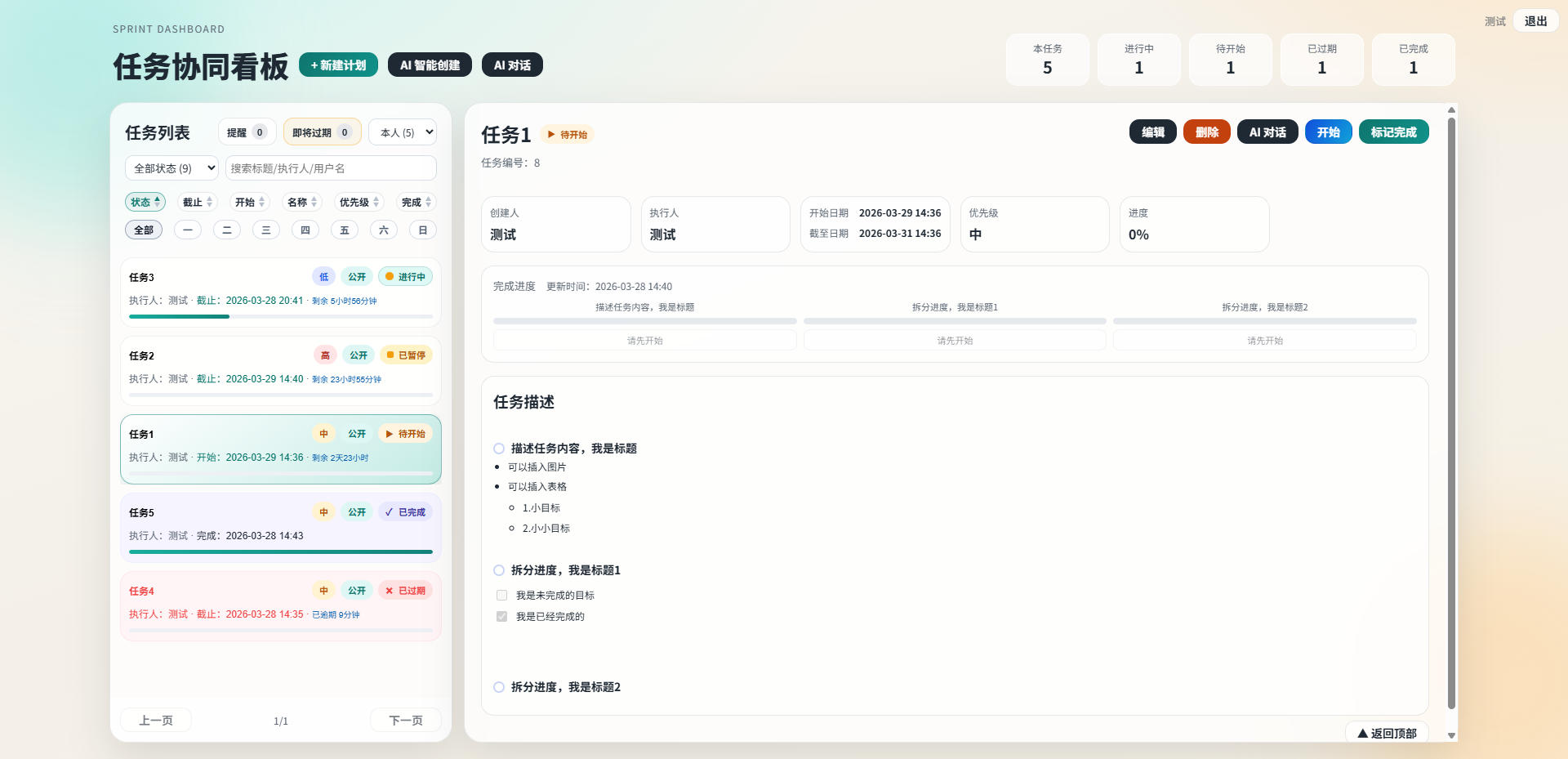Expand the 本人 (5) owner dropdown
This screenshot has height=759, width=1568.
403,132
